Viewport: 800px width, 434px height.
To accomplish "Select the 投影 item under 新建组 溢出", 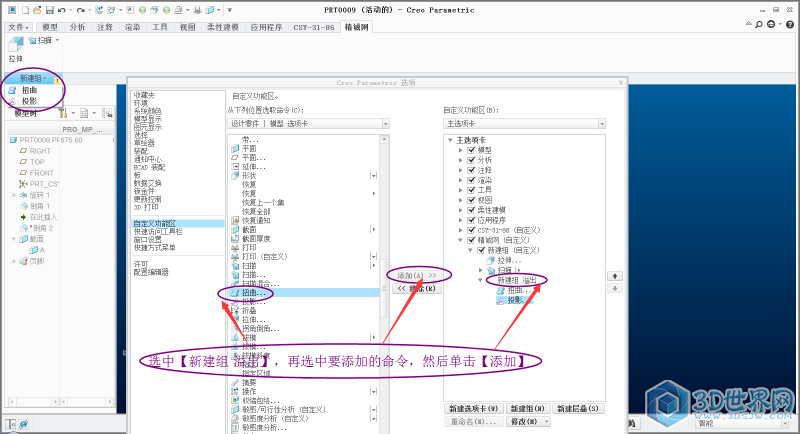I will 514,300.
